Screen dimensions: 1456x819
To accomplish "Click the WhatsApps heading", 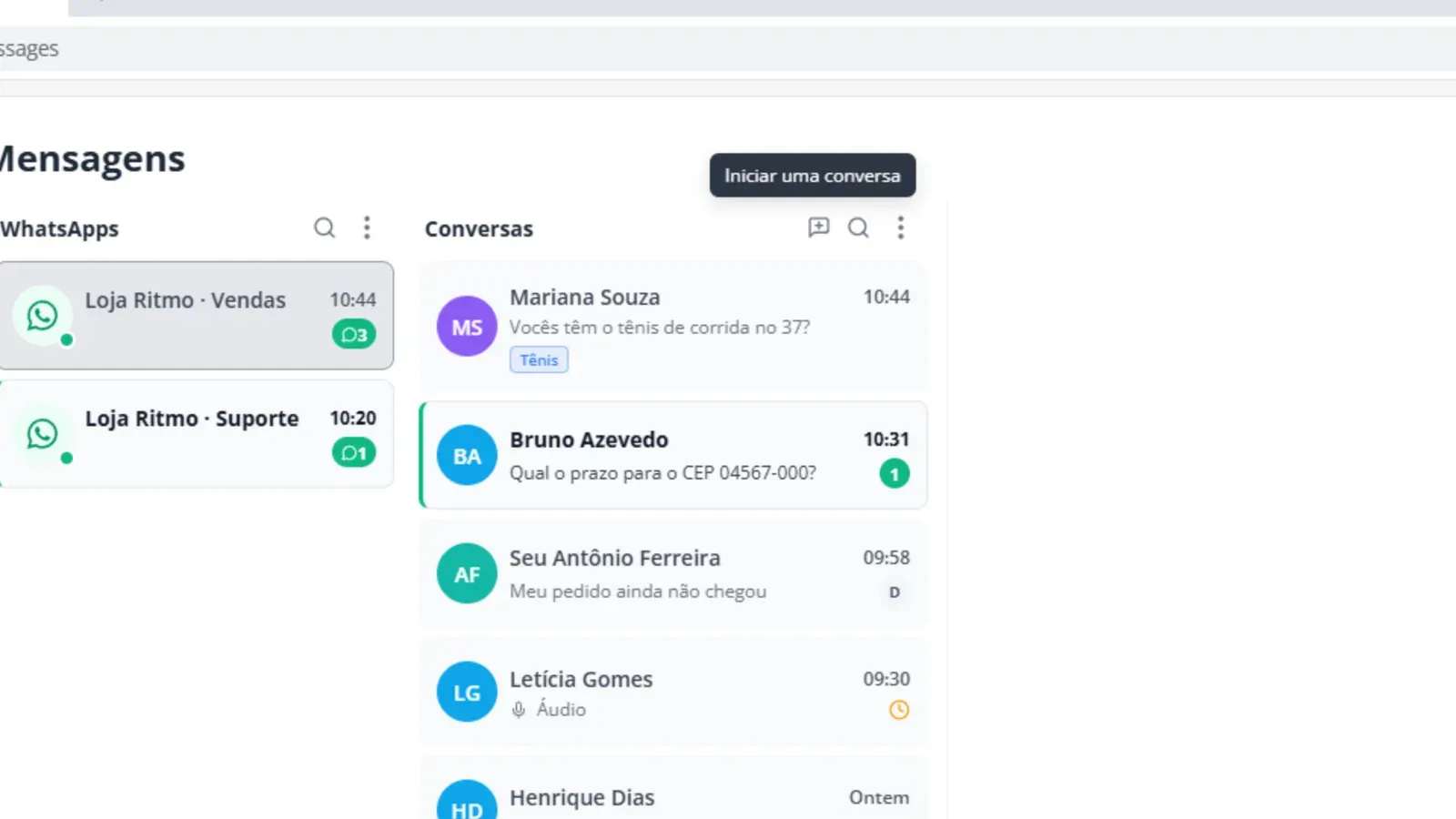I will click(59, 229).
